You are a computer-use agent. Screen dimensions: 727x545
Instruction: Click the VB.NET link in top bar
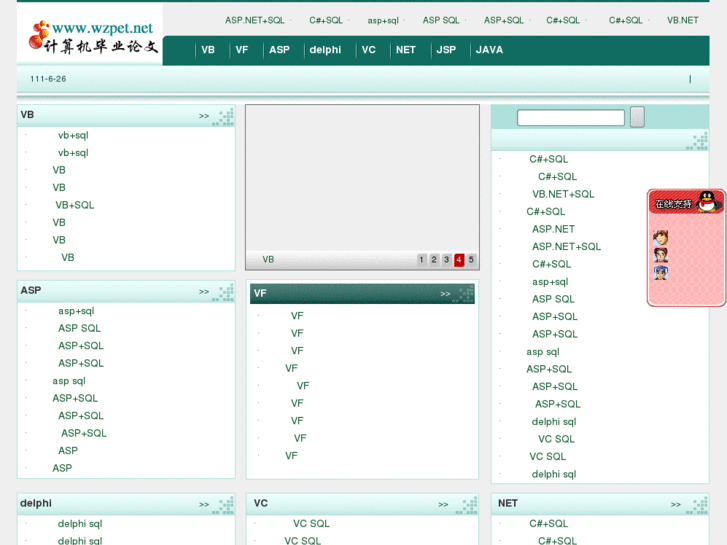[683, 20]
